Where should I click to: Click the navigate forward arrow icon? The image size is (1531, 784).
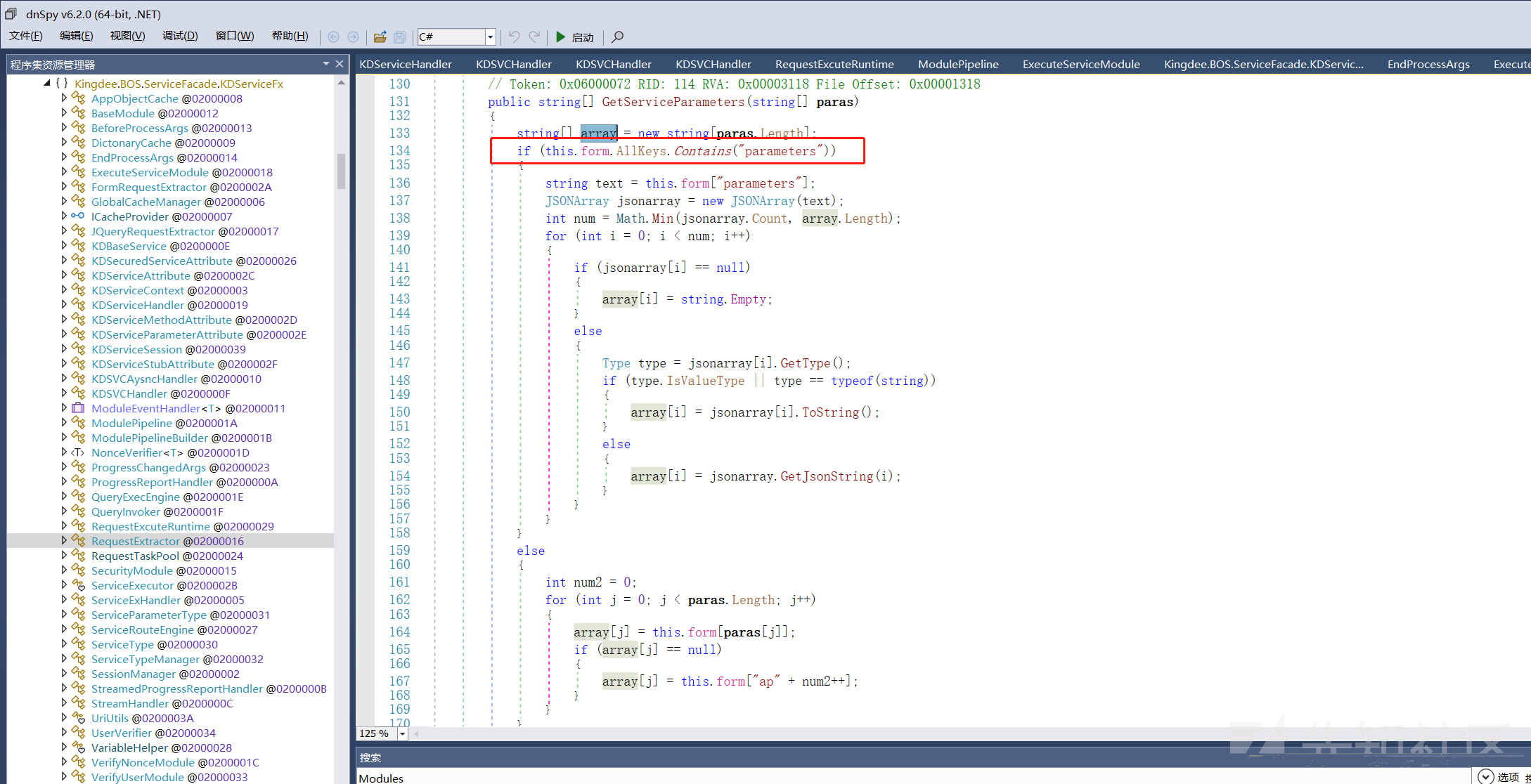pos(353,37)
